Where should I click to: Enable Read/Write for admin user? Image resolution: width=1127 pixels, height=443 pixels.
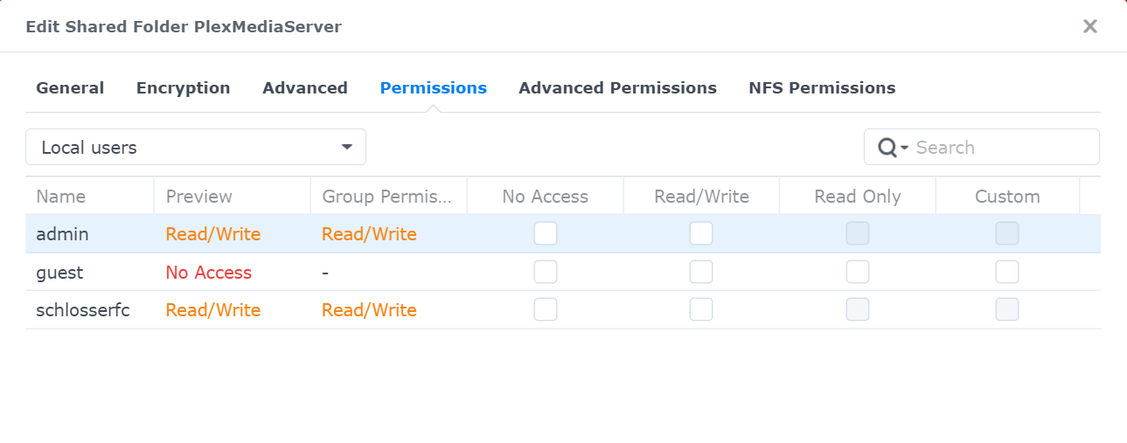click(x=701, y=234)
